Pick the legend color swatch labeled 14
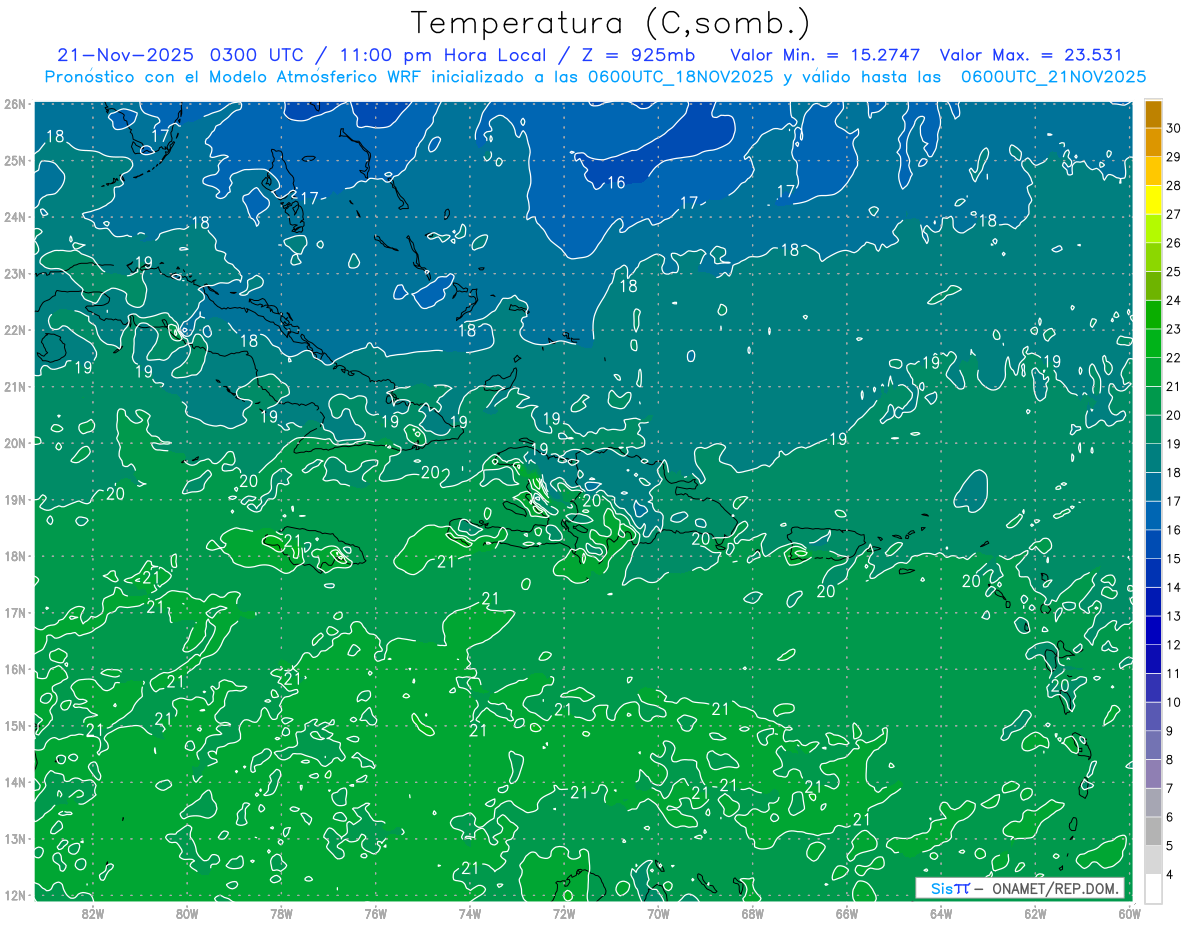1200x927 pixels. pyautogui.click(x=1153, y=573)
